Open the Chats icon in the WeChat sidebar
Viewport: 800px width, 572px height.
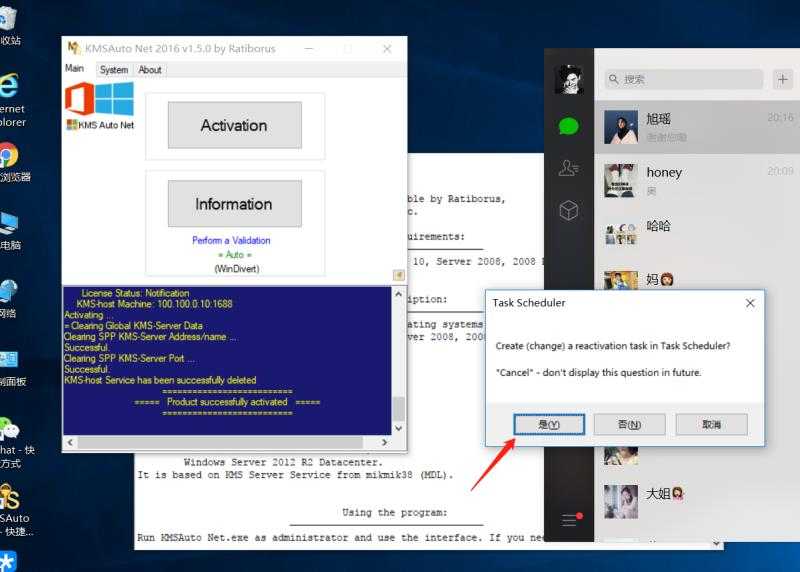click(569, 126)
